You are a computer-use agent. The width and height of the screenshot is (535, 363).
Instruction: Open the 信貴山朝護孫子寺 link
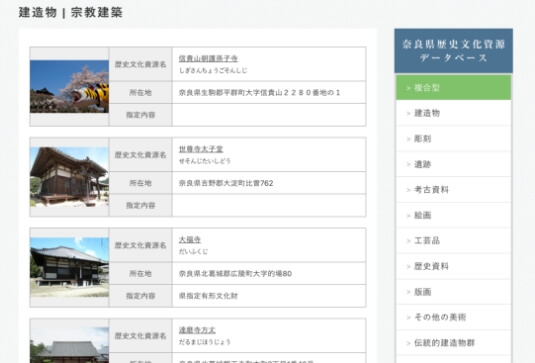click(x=208, y=58)
